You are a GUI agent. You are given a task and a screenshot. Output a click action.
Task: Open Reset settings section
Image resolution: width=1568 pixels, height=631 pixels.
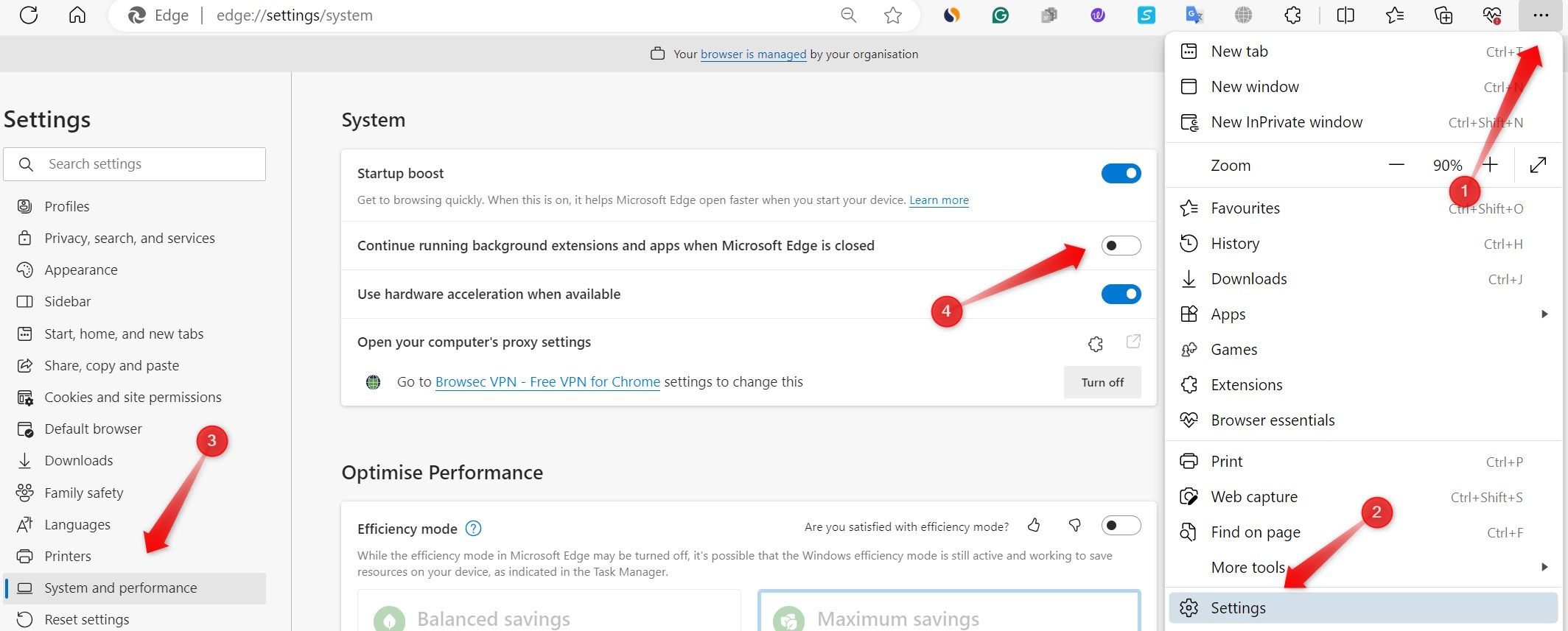click(x=135, y=620)
